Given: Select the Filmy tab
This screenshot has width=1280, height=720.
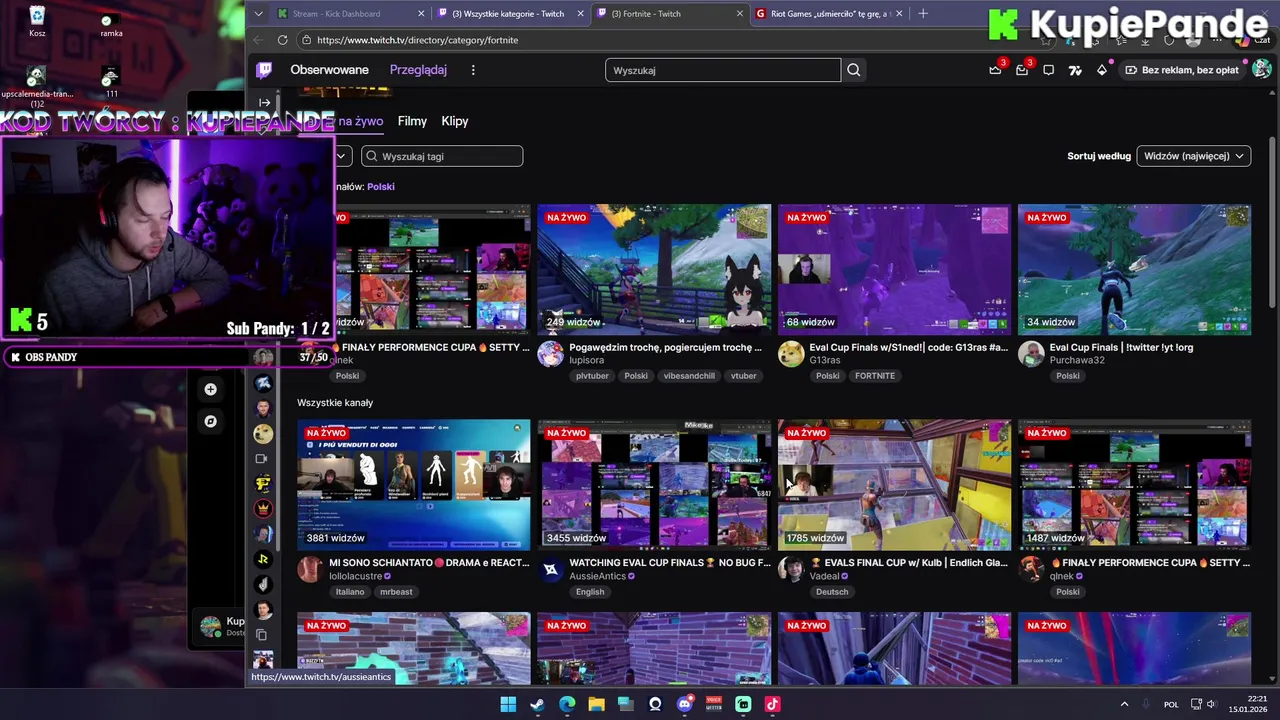Looking at the screenshot, I should [412, 121].
